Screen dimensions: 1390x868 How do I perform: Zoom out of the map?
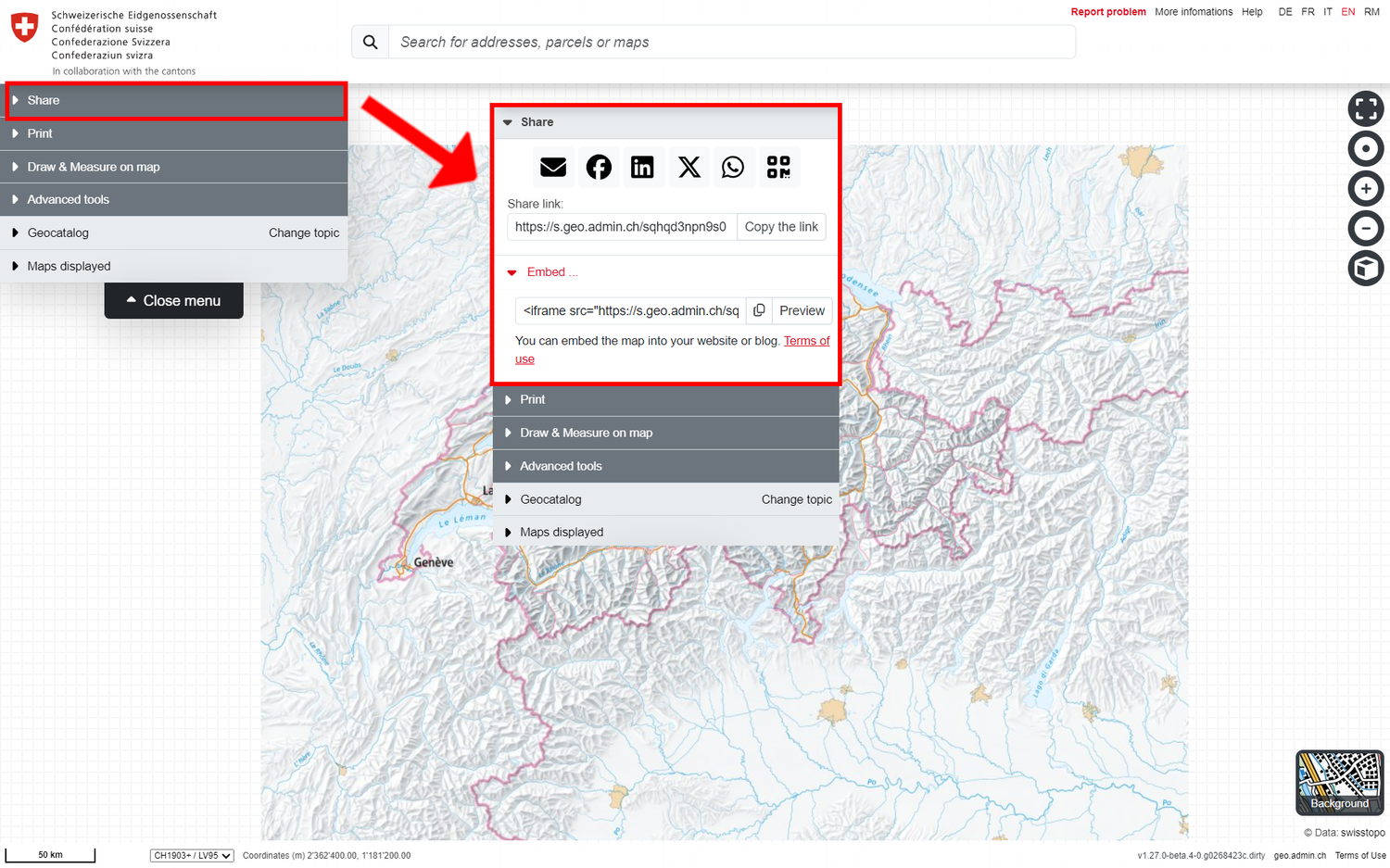point(1365,229)
